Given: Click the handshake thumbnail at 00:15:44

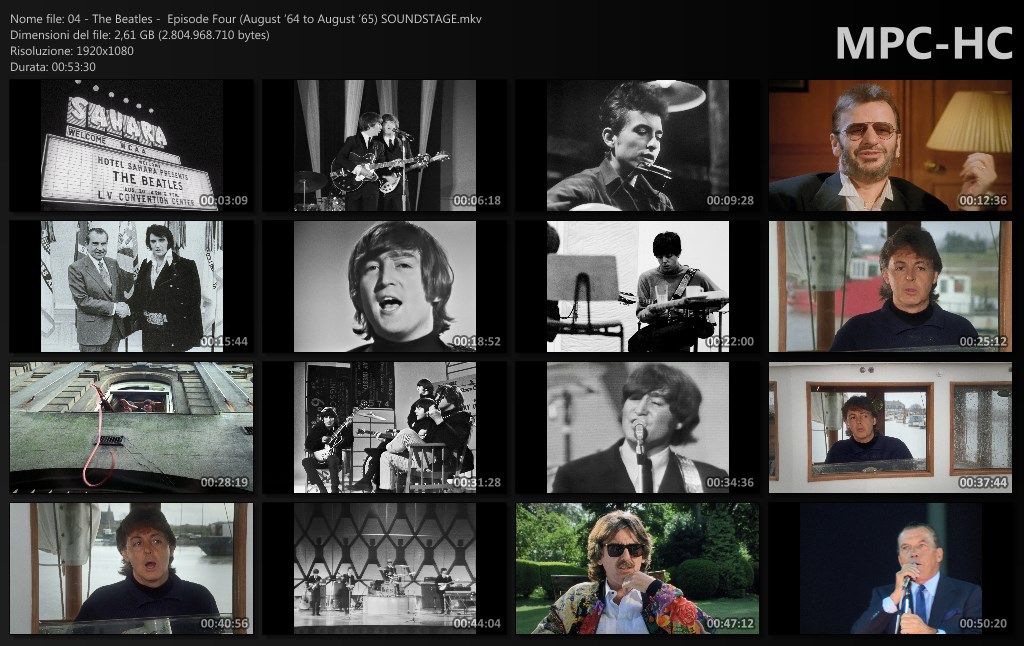Looking at the screenshot, I should (131, 286).
